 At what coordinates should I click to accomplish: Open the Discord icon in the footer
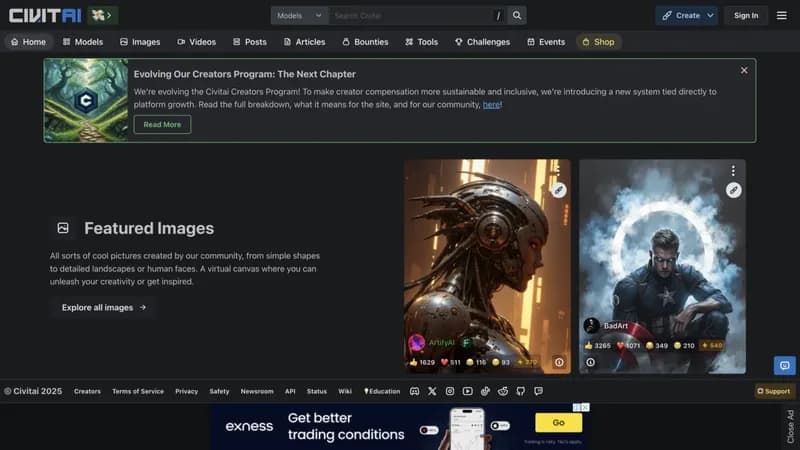[414, 391]
